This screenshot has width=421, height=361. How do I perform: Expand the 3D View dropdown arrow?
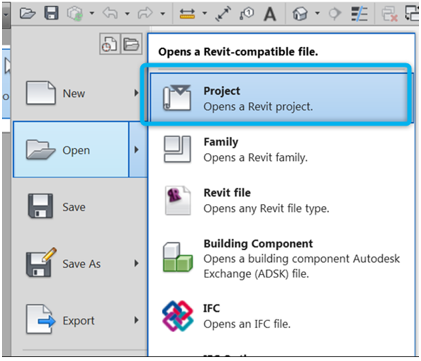point(317,14)
